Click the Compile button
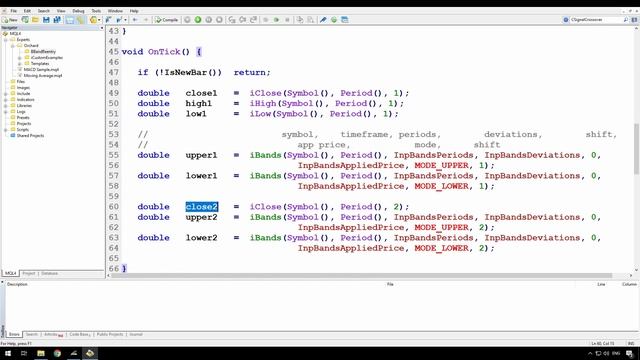 tap(167, 20)
